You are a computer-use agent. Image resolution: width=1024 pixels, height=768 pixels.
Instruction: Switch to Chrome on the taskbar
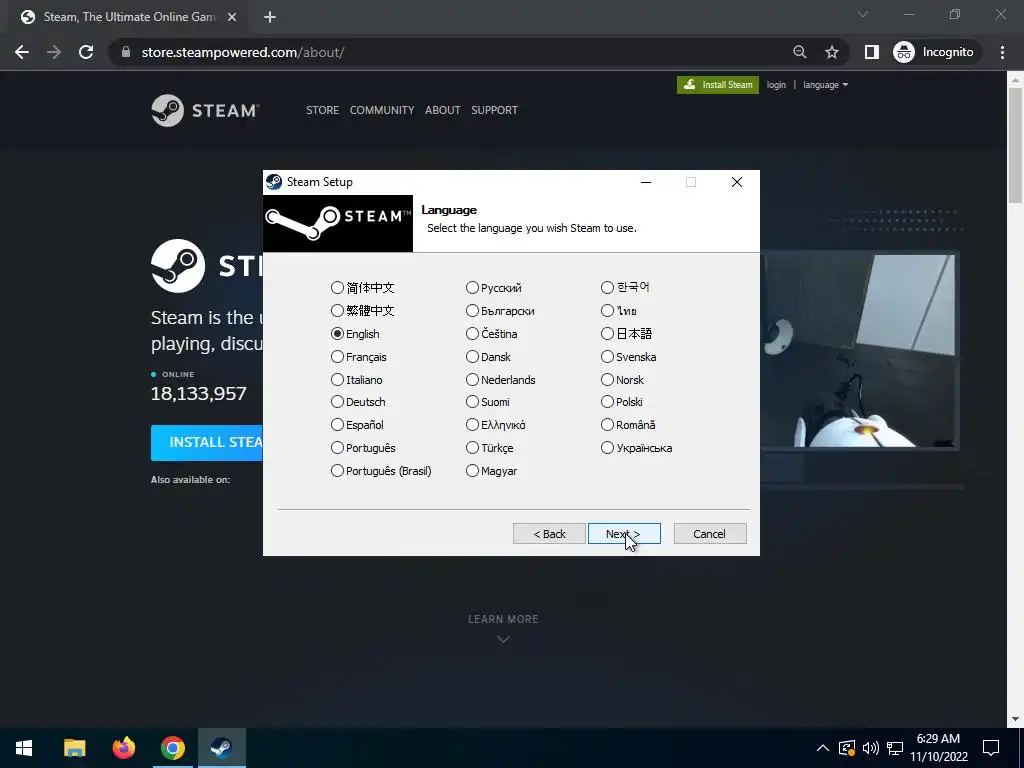point(172,748)
